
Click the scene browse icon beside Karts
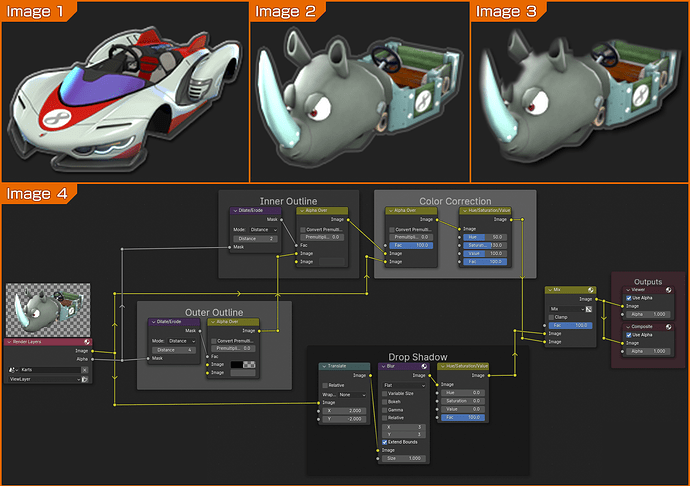coord(12,370)
